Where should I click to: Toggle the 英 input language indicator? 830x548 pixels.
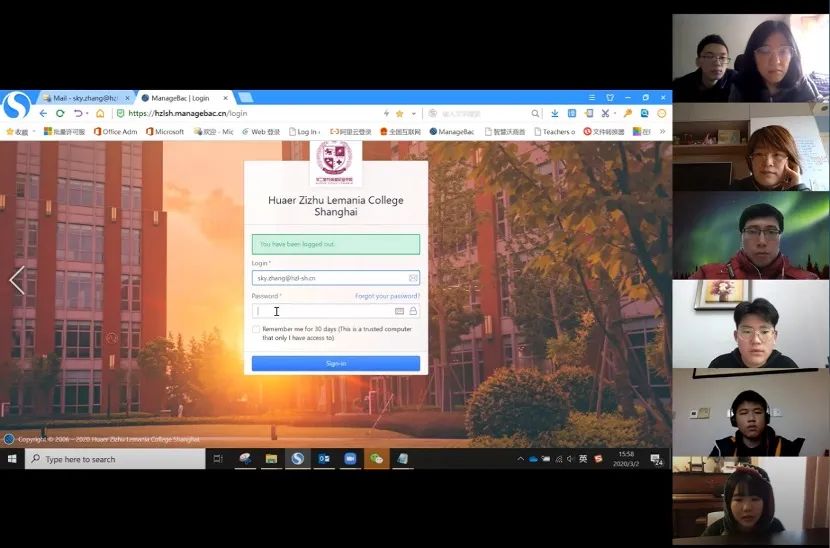pos(583,459)
